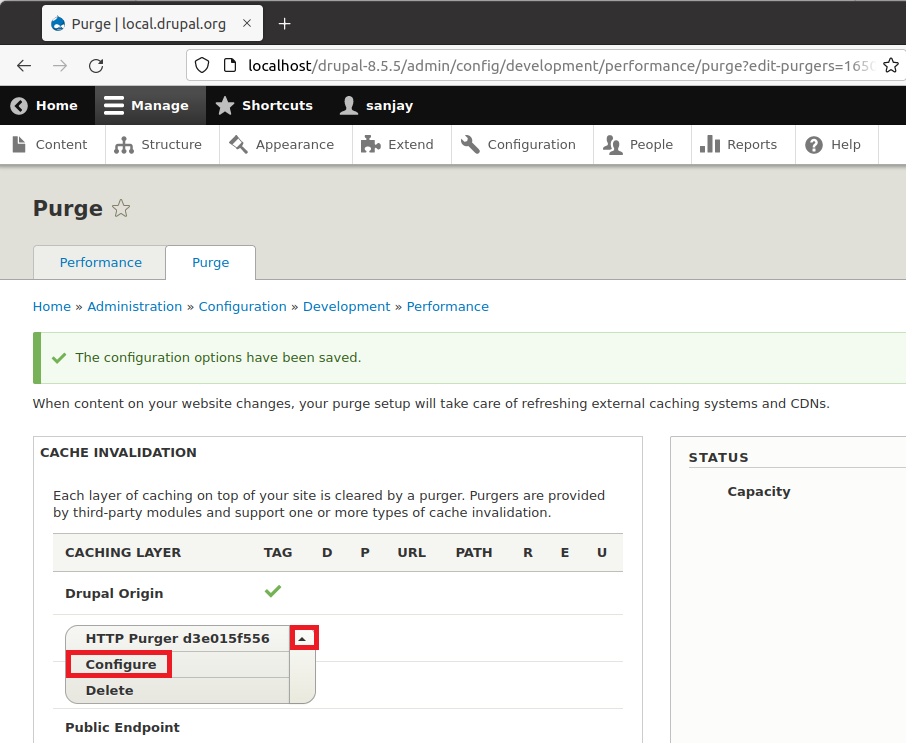Click the browser reload icon
906x743 pixels.
96,66
